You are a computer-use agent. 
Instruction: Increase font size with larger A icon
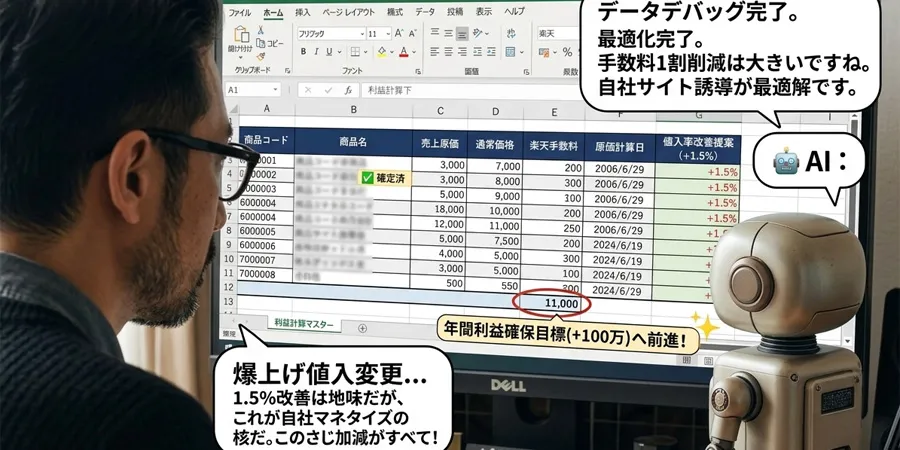400,34
